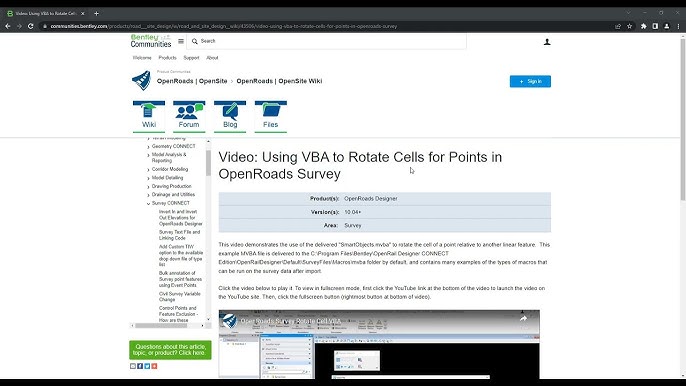Click the Bentley Communities logo
Viewport: 686px width, 386px height.
click(x=151, y=41)
